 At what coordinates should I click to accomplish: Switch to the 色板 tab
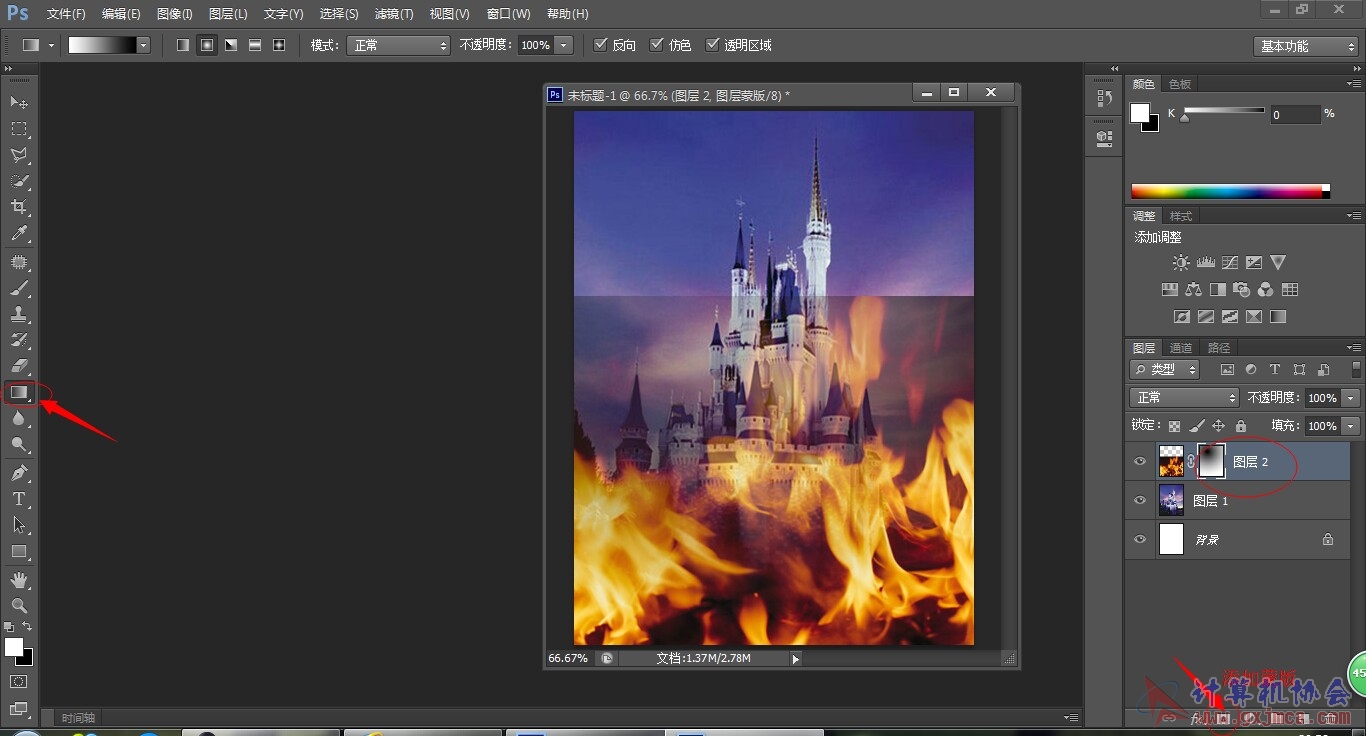[x=1180, y=84]
